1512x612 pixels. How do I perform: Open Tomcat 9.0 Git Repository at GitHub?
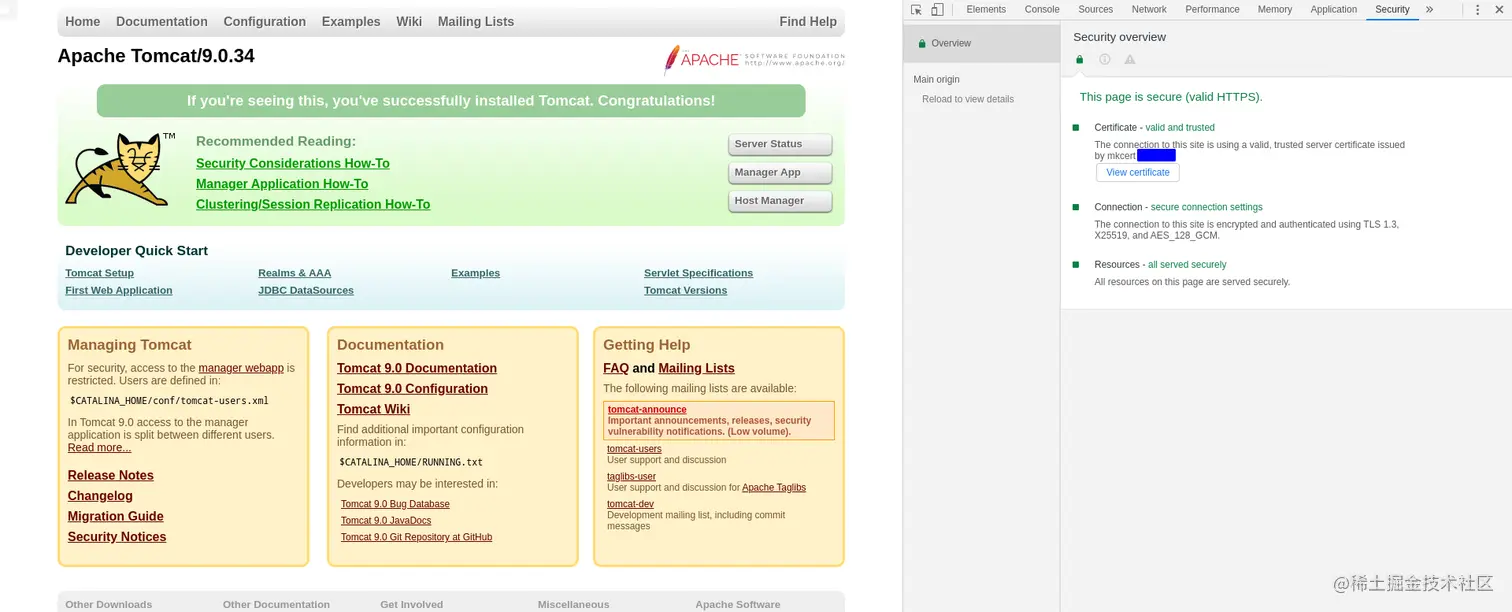coord(416,538)
